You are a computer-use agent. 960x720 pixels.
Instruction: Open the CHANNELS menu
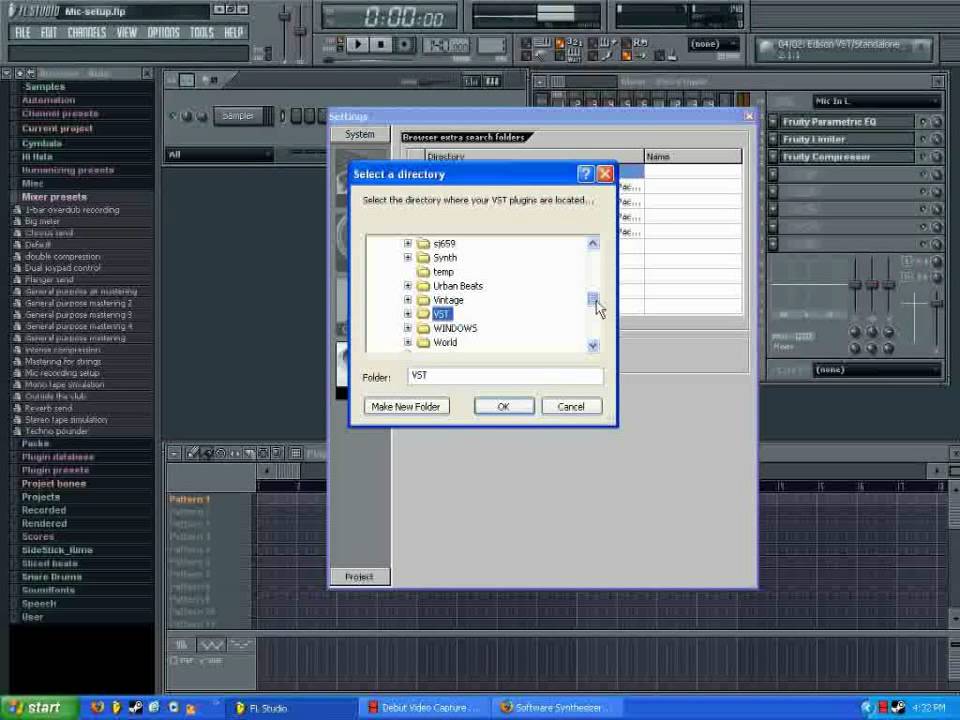pyautogui.click(x=86, y=32)
